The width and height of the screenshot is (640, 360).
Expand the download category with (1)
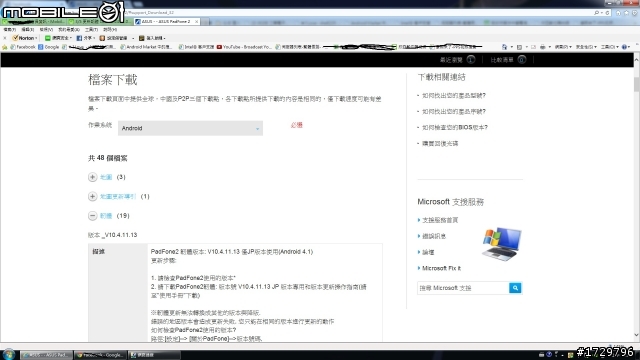[x=93, y=196]
